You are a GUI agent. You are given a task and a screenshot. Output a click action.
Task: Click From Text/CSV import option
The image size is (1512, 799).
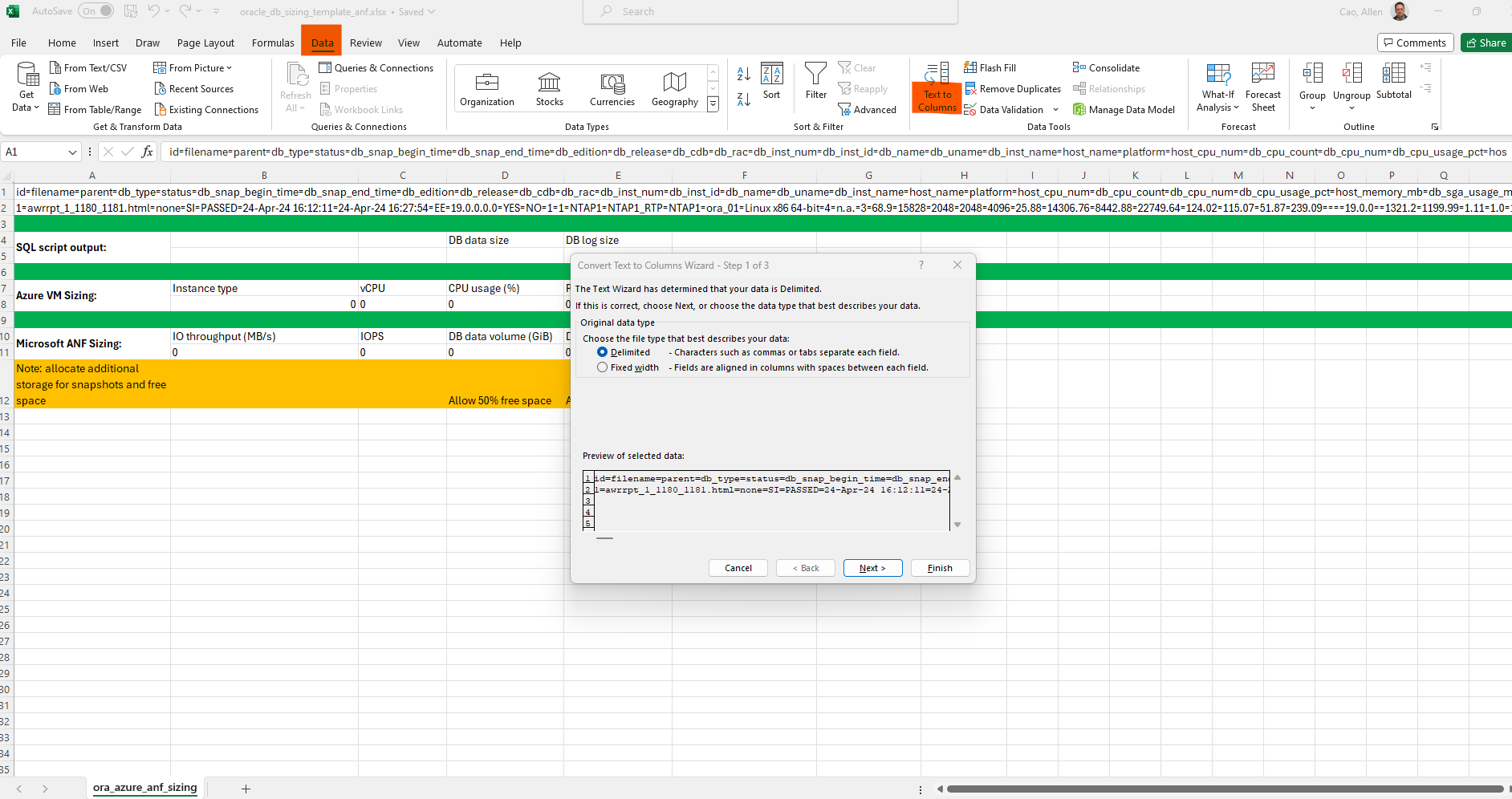[88, 68]
